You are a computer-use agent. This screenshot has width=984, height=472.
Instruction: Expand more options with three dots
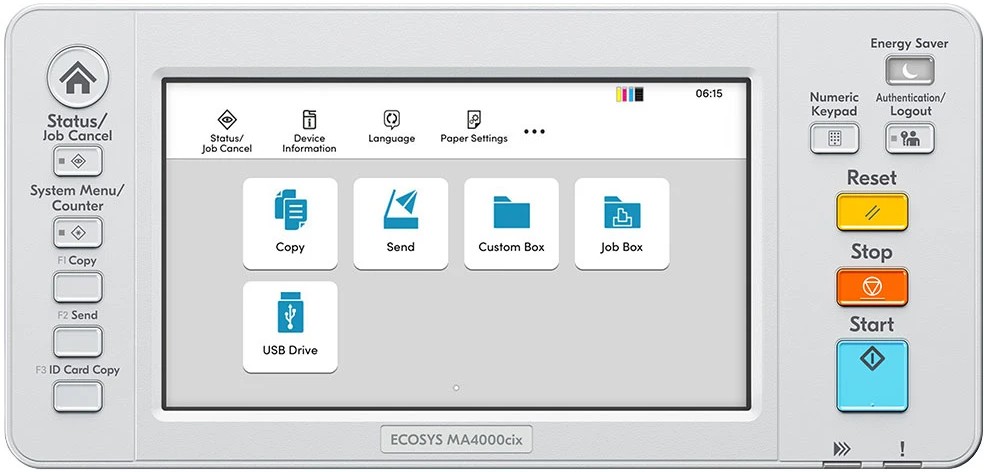tap(534, 131)
